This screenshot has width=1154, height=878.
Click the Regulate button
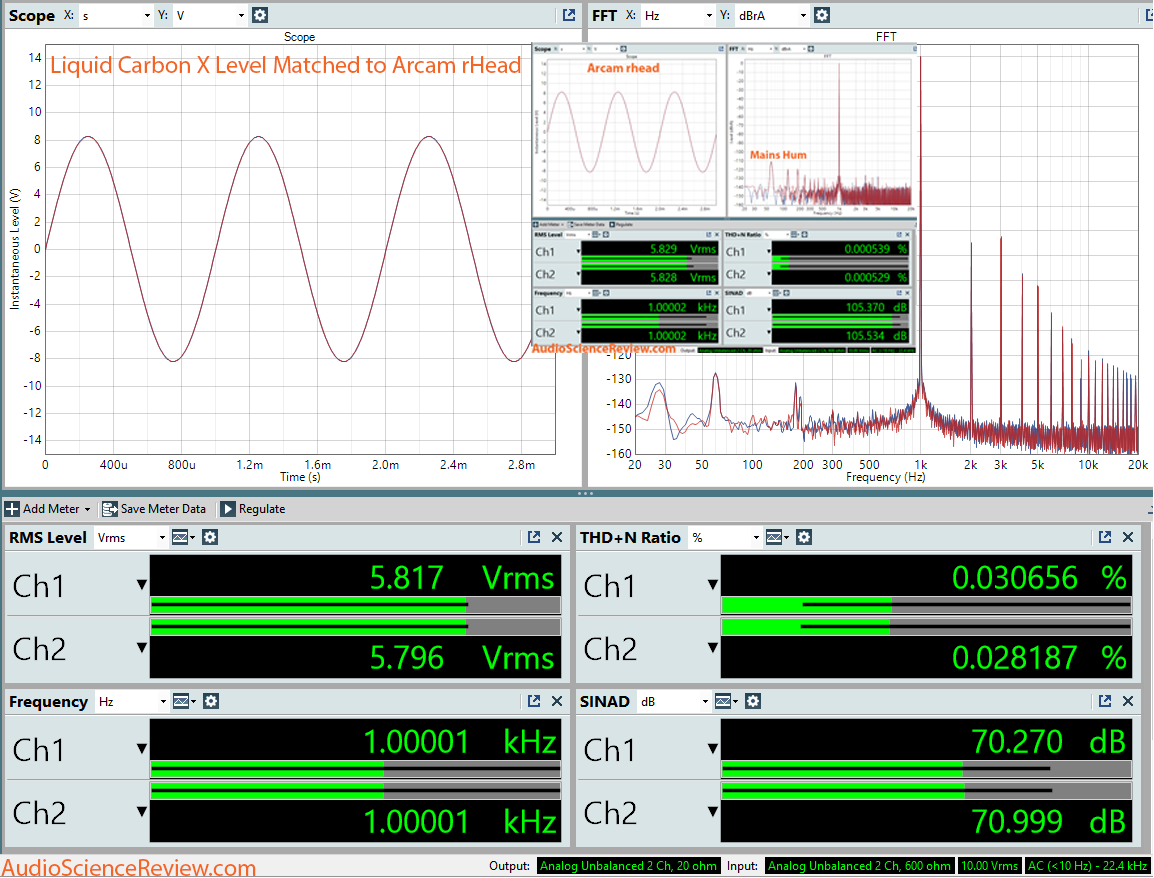point(253,509)
